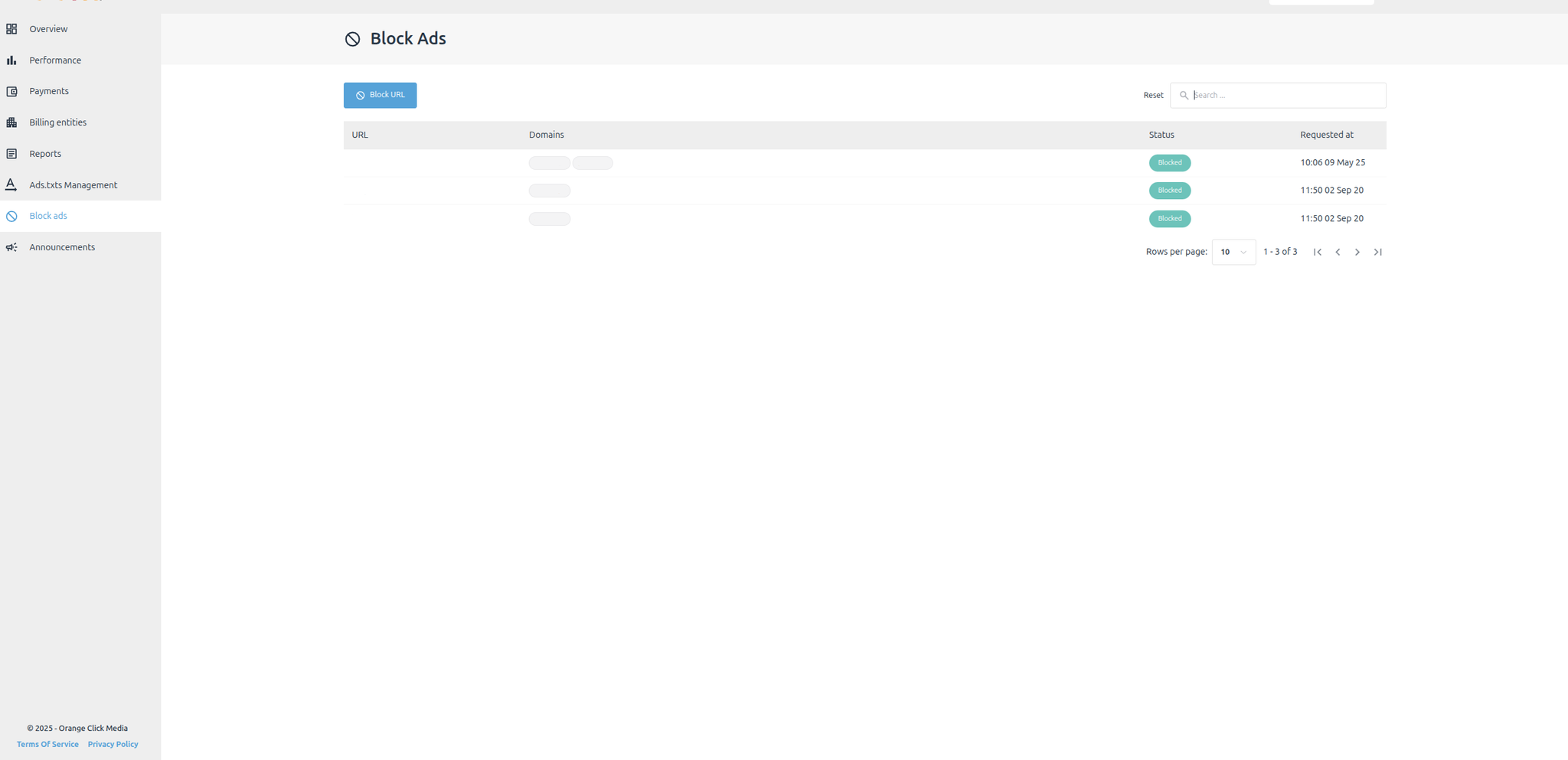1568x760 pixels.
Task: Open Block ads menu item
Action: pyautogui.click(x=48, y=216)
